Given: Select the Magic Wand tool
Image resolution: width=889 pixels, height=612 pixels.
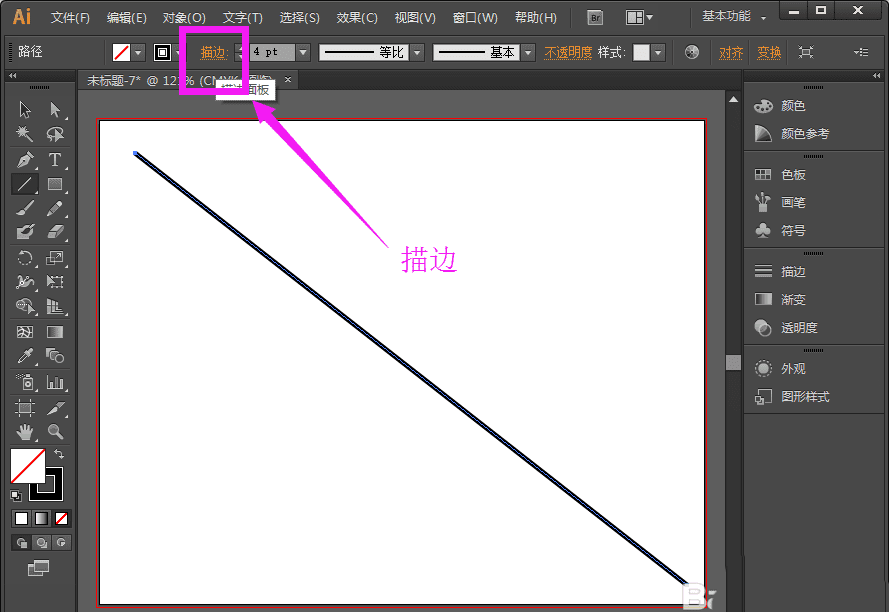Looking at the screenshot, I should pos(24,134).
